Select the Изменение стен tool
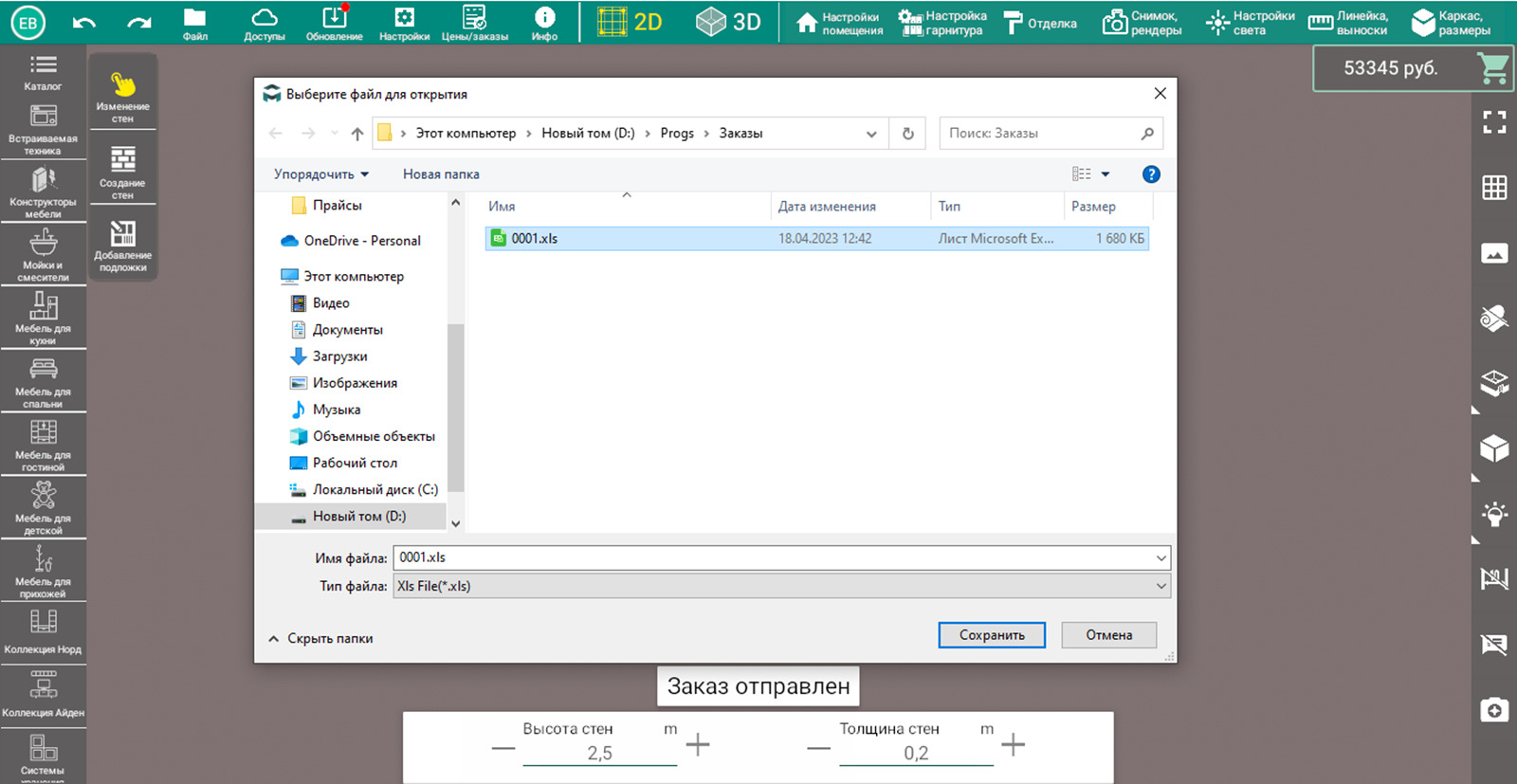Viewport: 1517px width, 784px height. [122, 96]
